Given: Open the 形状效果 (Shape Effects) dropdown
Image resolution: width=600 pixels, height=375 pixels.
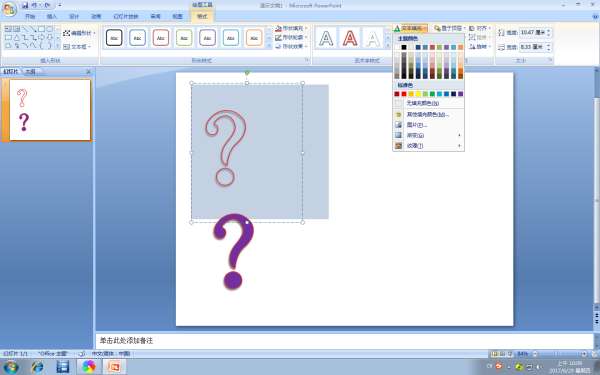Looking at the screenshot, I should click(291, 47).
